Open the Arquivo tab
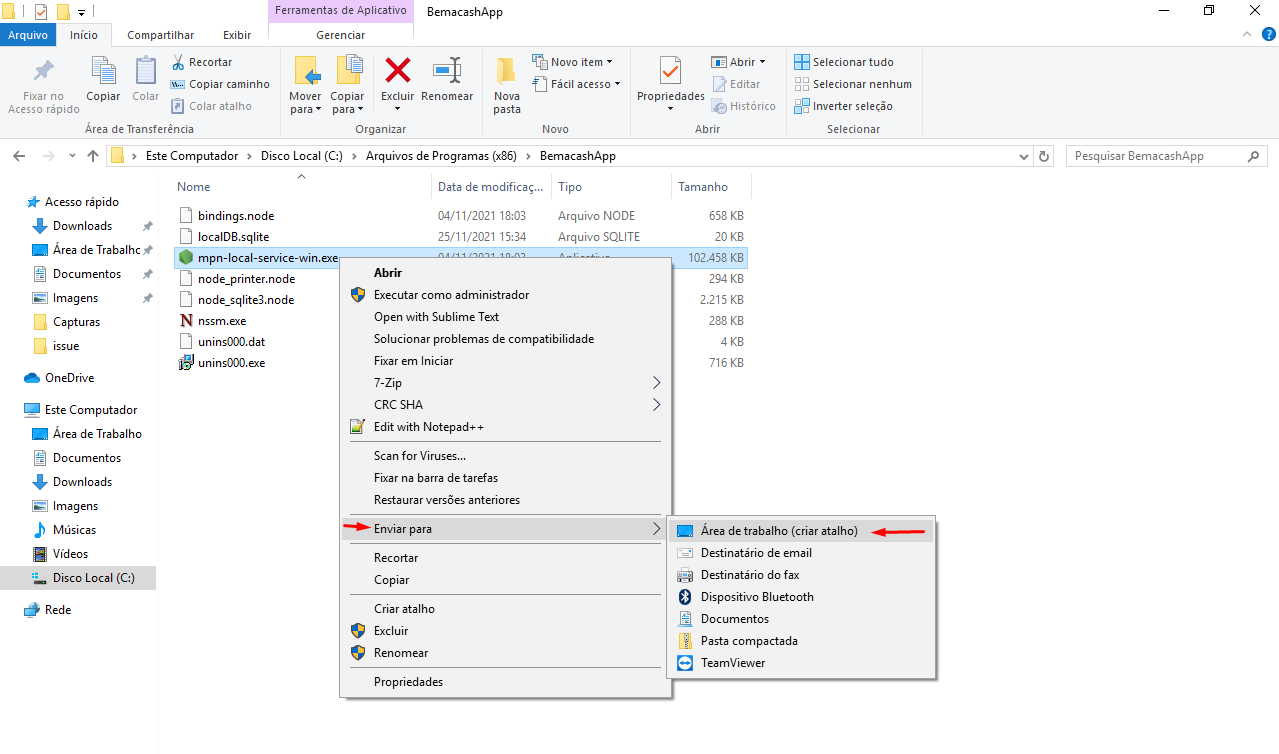Screen dimensions: 1279x754 (29, 35)
